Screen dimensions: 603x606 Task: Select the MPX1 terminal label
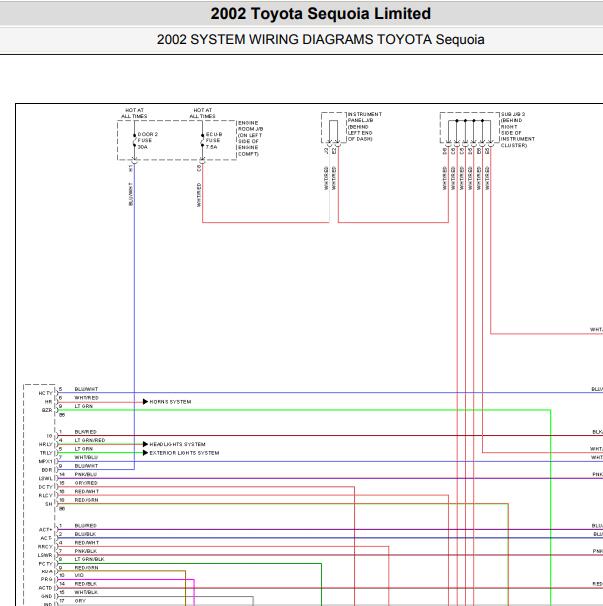46,461
